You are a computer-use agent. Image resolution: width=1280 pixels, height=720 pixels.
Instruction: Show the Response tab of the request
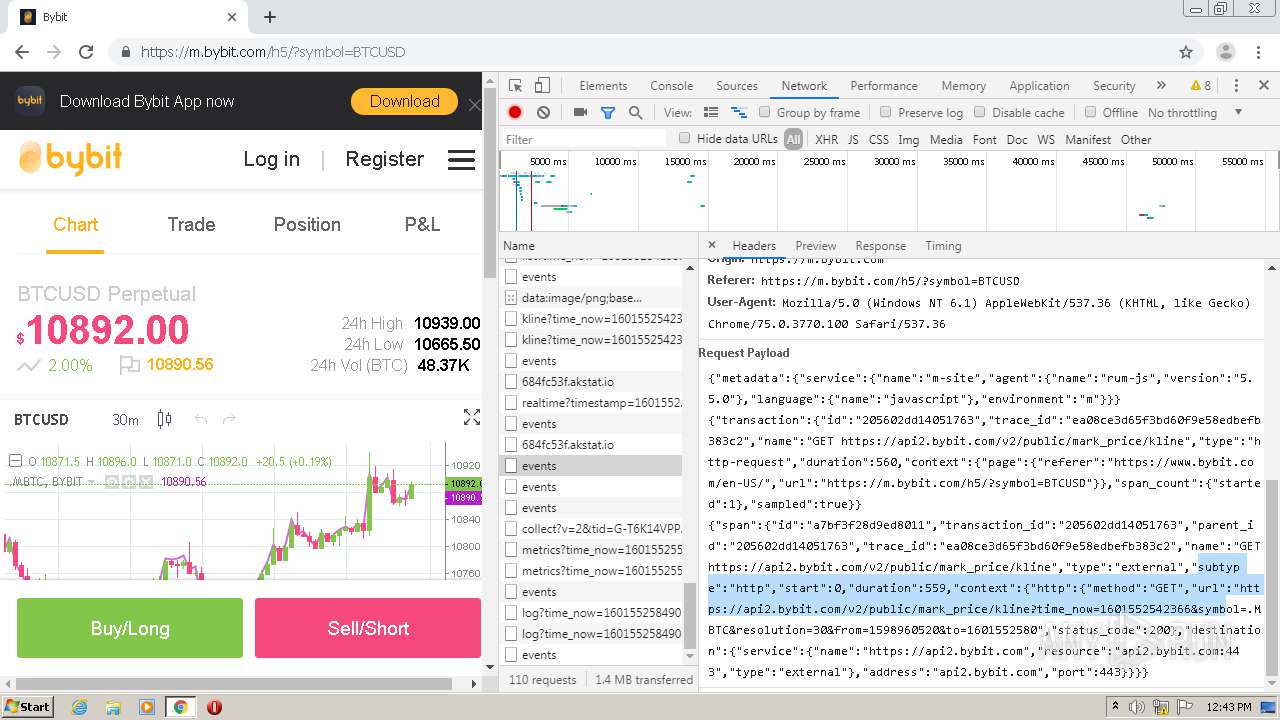pyautogui.click(x=881, y=246)
